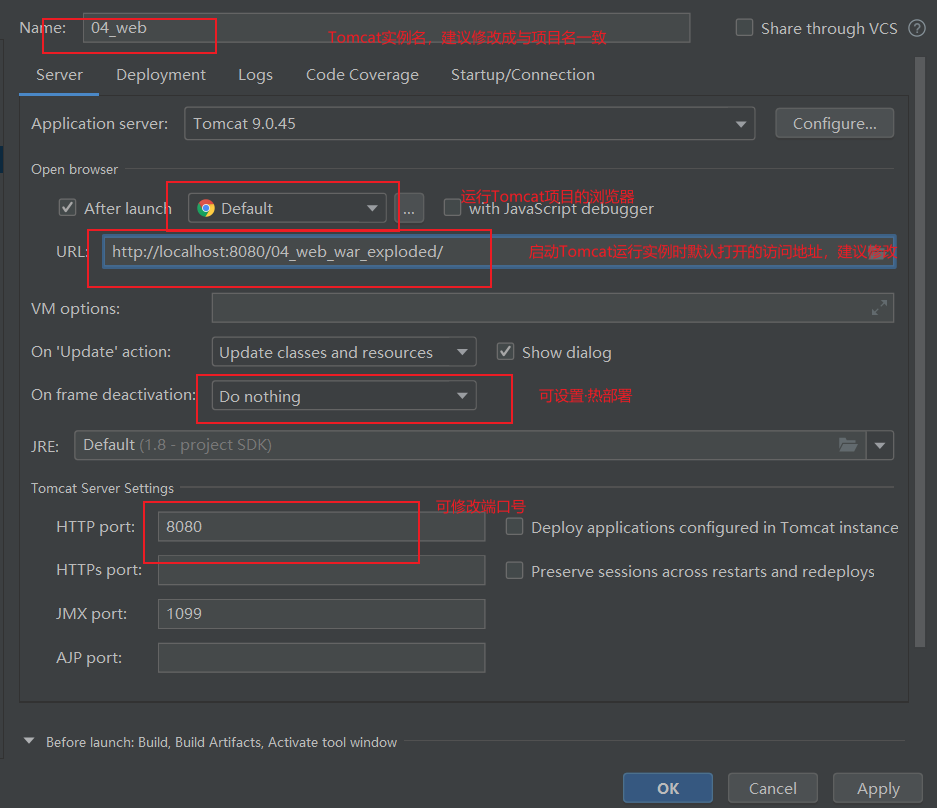Click the Configure... button
The height and width of the screenshot is (808, 937).
click(x=834, y=123)
